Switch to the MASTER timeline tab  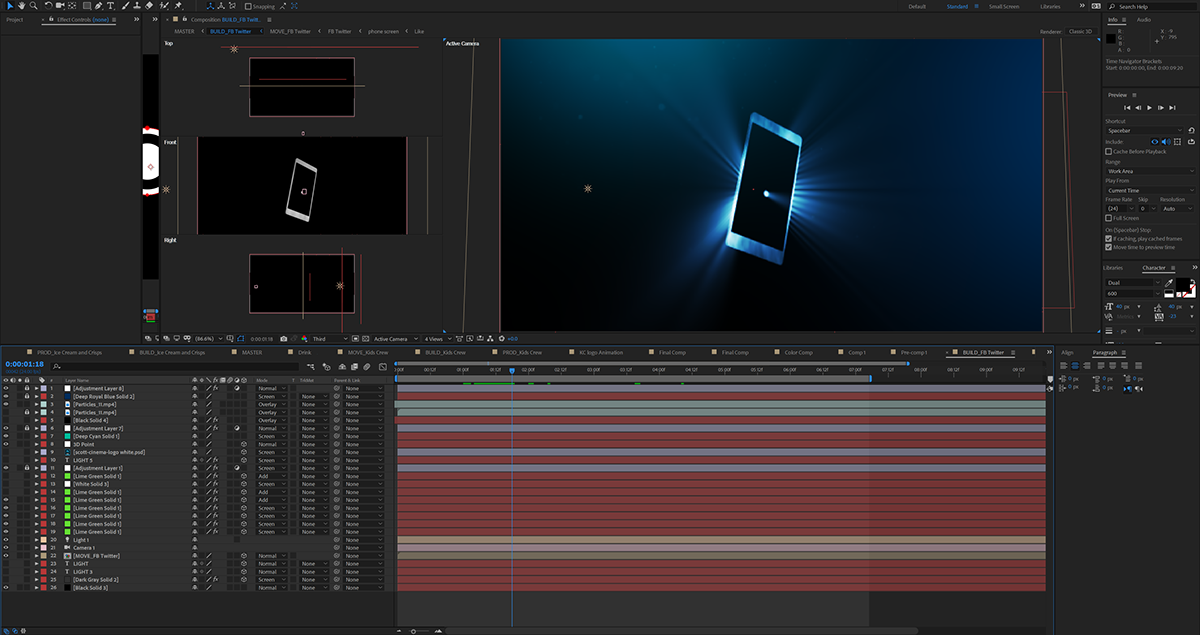252,352
